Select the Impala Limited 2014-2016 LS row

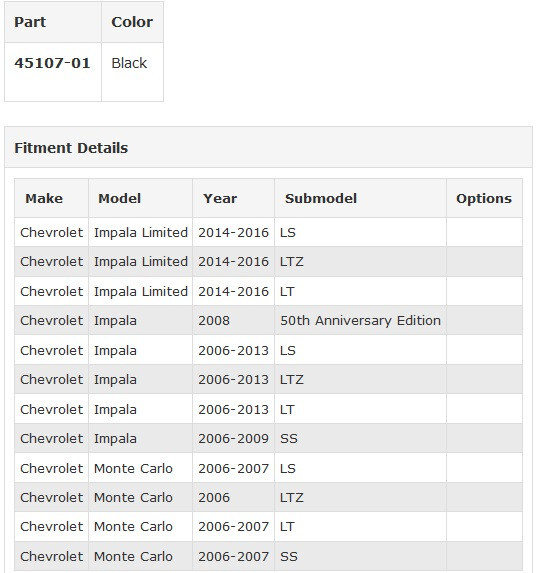(x=268, y=232)
